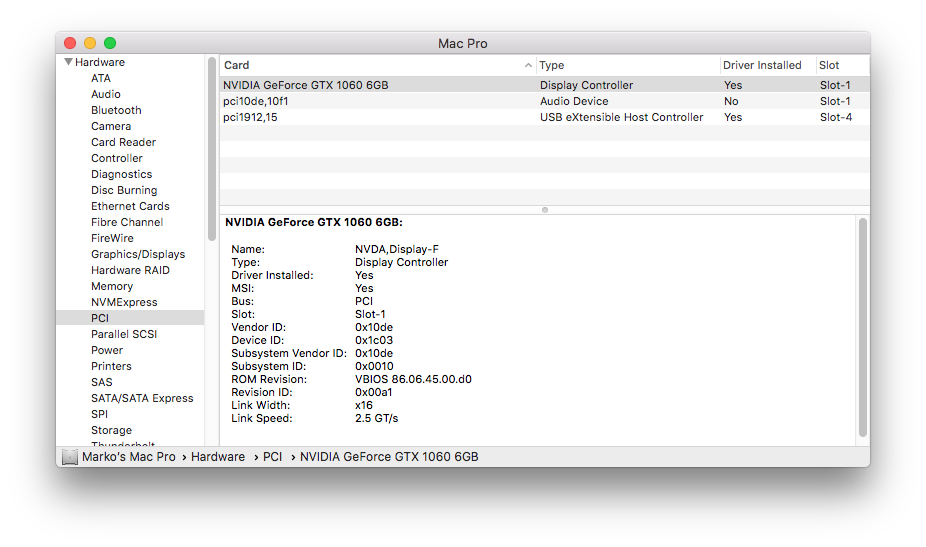Click PCI in the path bar

point(272,457)
